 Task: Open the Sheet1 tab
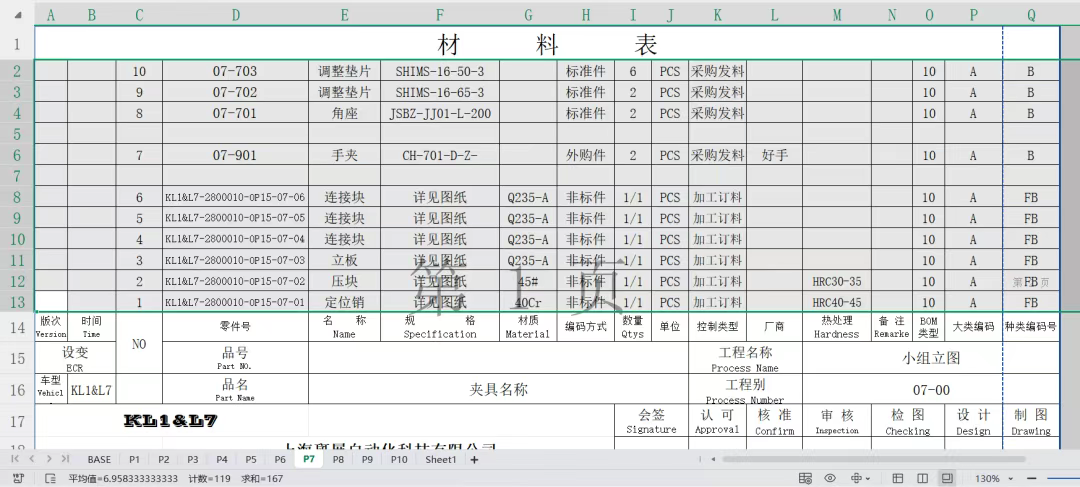[x=441, y=459]
